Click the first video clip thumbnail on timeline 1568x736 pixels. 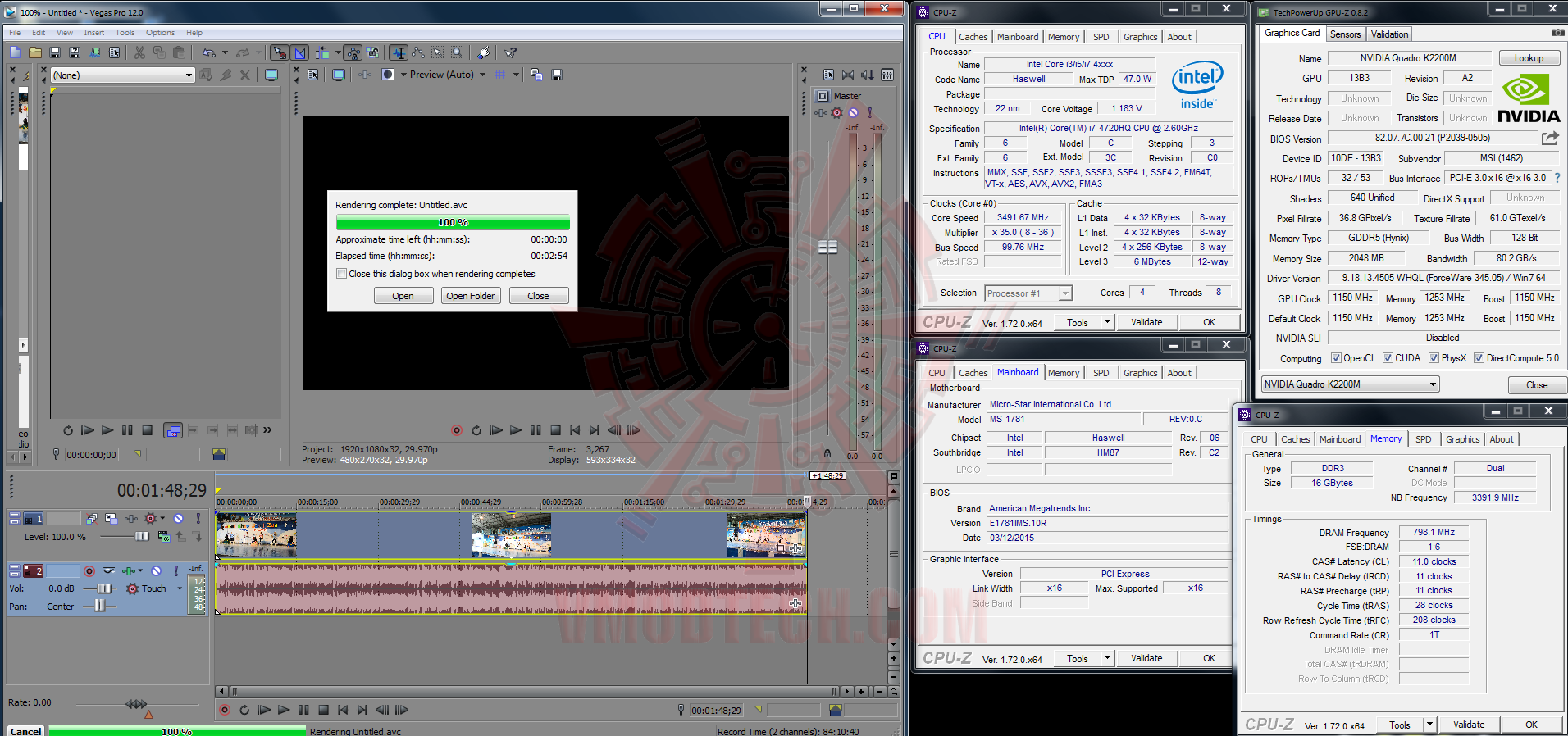pyautogui.click(x=256, y=534)
